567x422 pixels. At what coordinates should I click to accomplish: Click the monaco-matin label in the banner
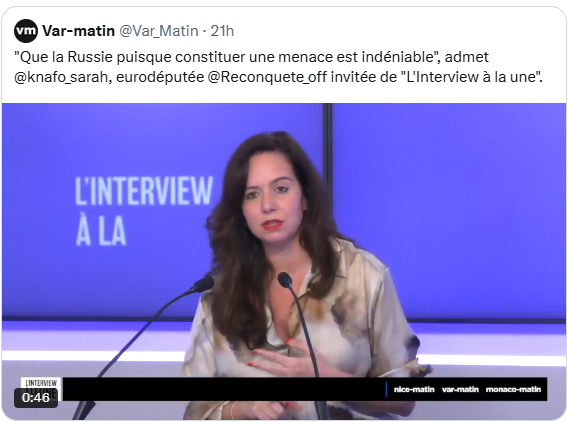[513, 389]
